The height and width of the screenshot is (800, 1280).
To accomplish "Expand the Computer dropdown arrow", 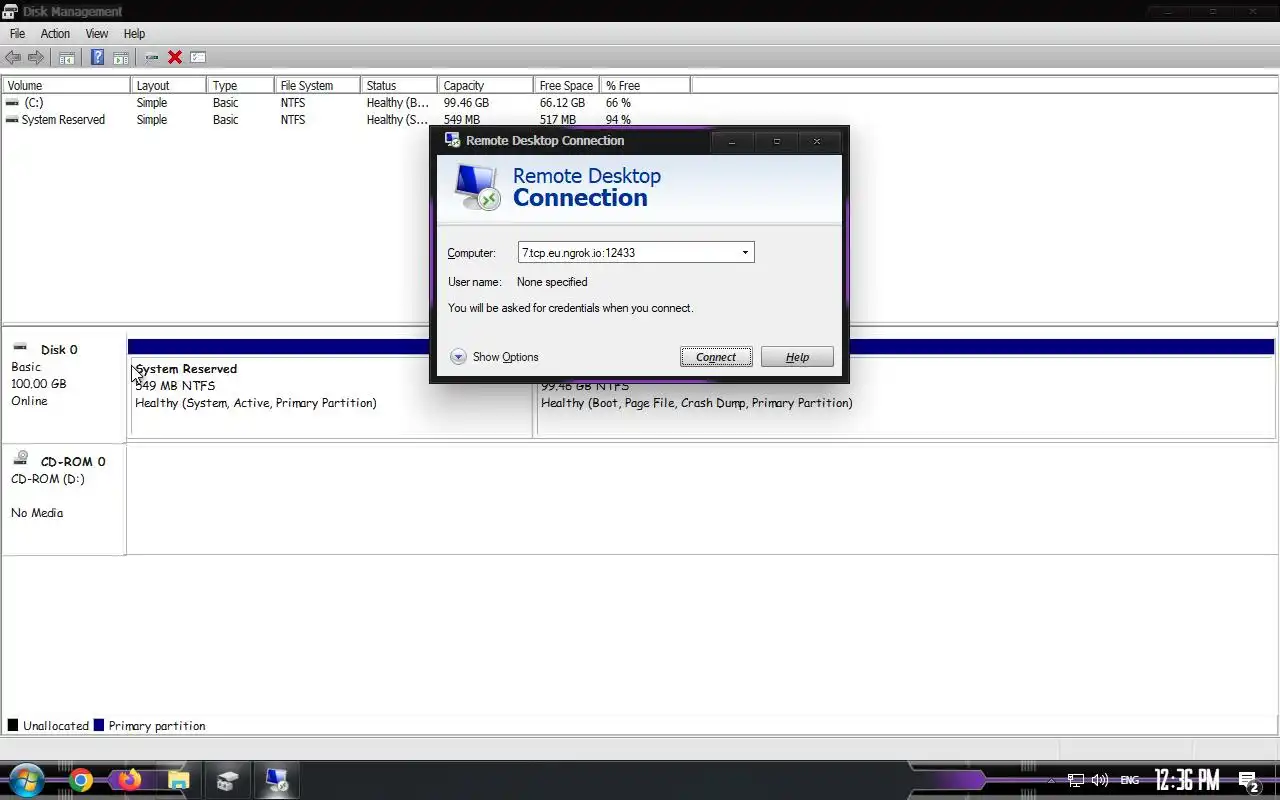I will pos(745,253).
